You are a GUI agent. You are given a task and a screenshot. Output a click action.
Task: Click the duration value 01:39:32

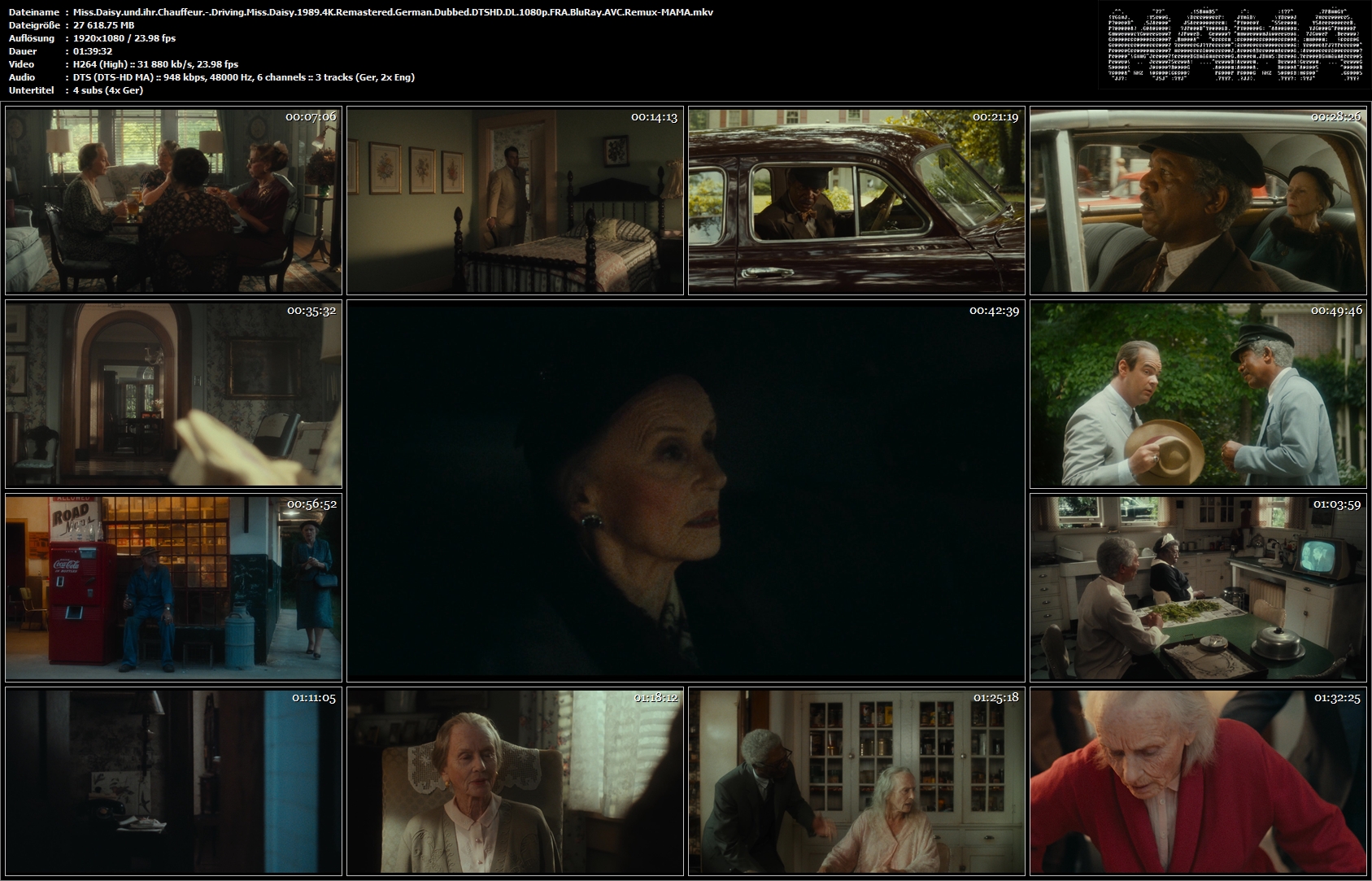(93, 51)
